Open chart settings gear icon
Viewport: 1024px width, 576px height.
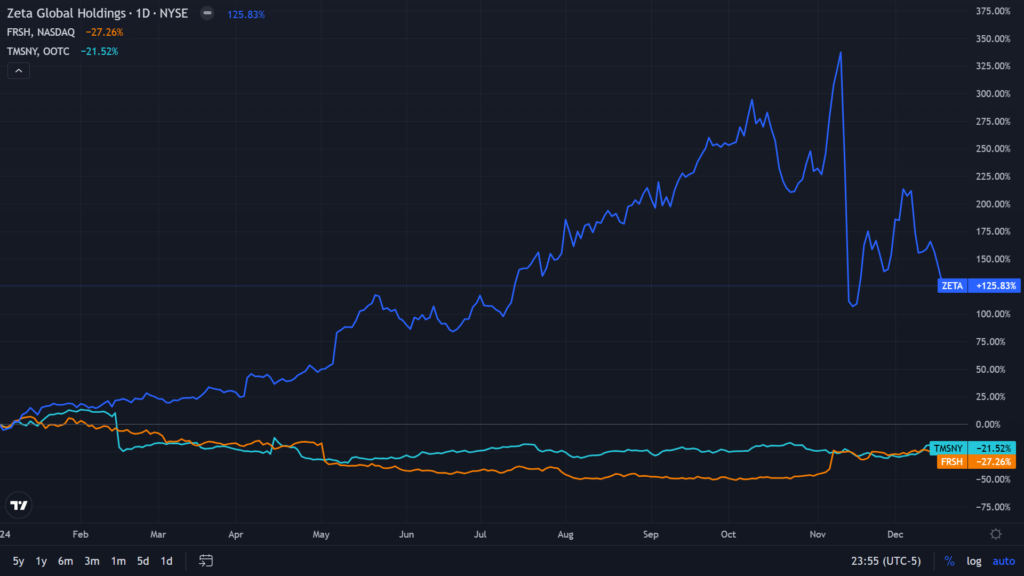pos(996,534)
